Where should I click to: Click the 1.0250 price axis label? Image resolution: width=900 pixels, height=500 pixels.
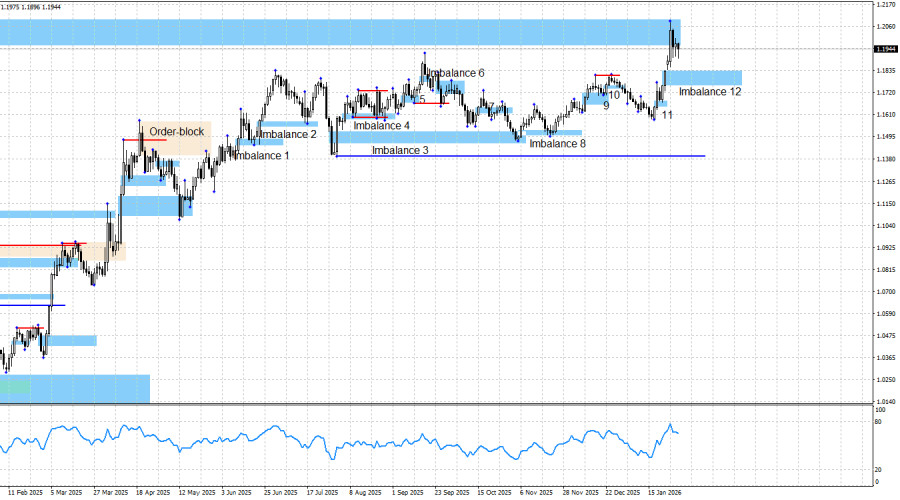click(x=884, y=379)
